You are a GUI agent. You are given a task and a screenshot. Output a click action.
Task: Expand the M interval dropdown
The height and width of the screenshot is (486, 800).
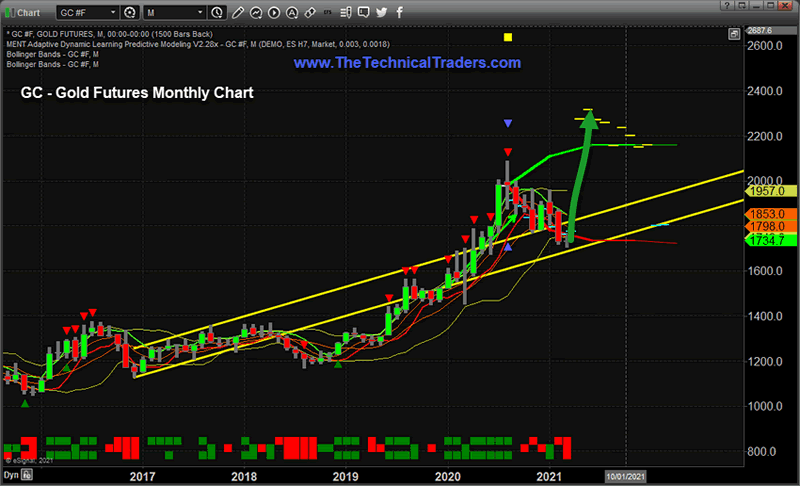point(174,13)
